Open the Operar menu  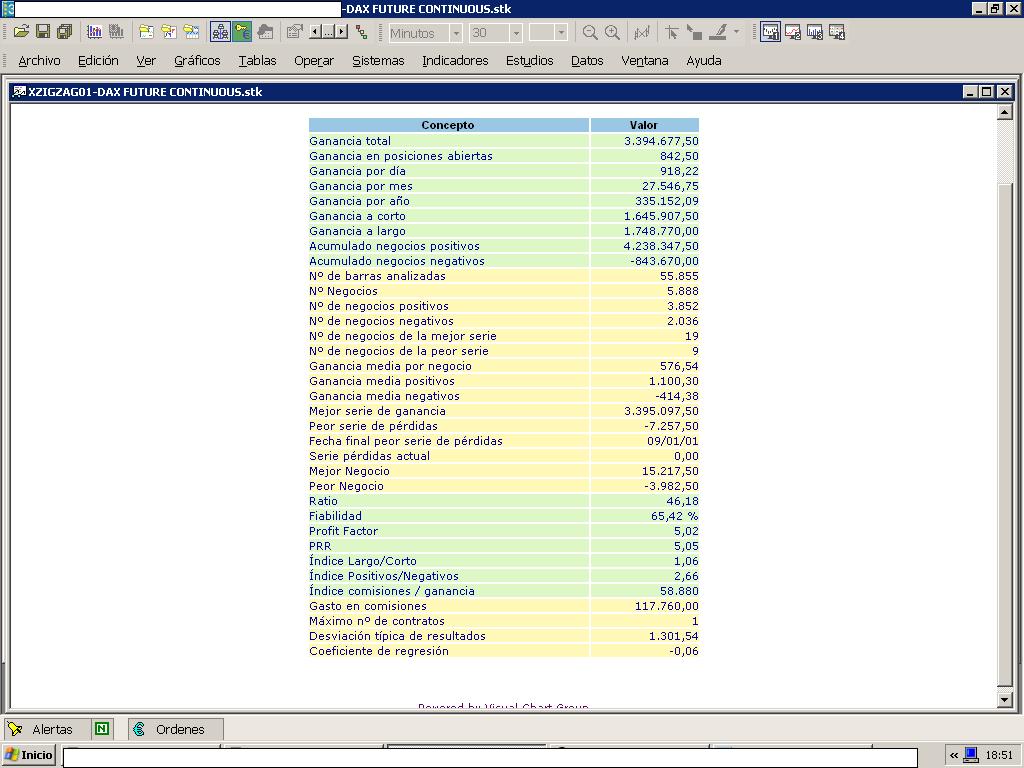pos(313,61)
